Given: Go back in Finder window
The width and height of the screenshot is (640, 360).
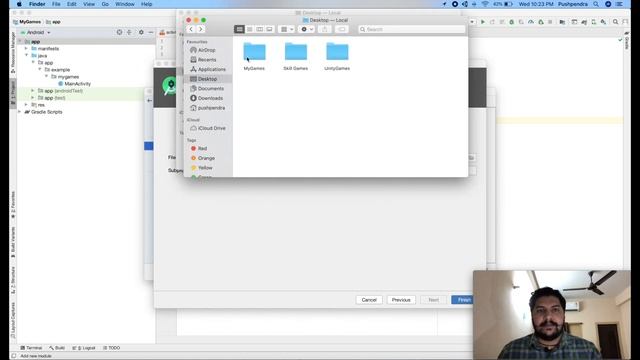Looking at the screenshot, I should pyautogui.click(x=191, y=29).
